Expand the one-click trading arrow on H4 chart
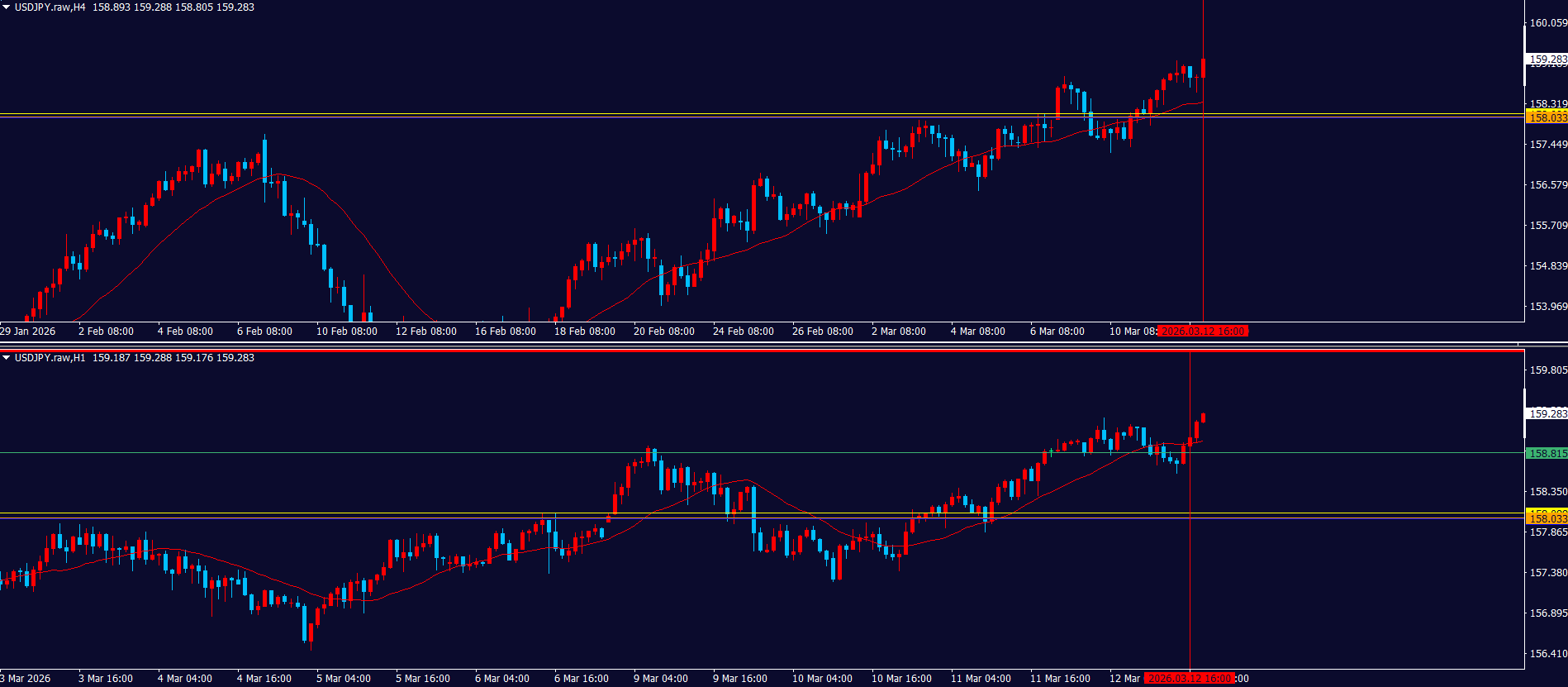The image size is (1568, 687). pyautogui.click(x=7, y=7)
